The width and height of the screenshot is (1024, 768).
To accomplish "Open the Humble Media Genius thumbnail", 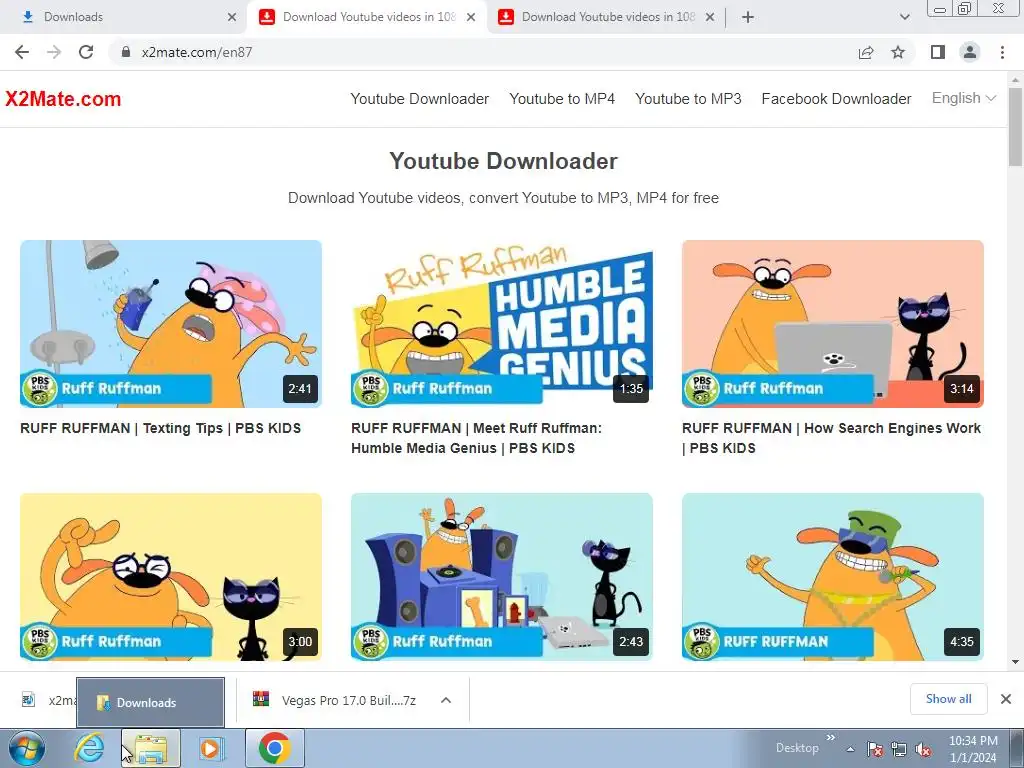I will tap(502, 324).
